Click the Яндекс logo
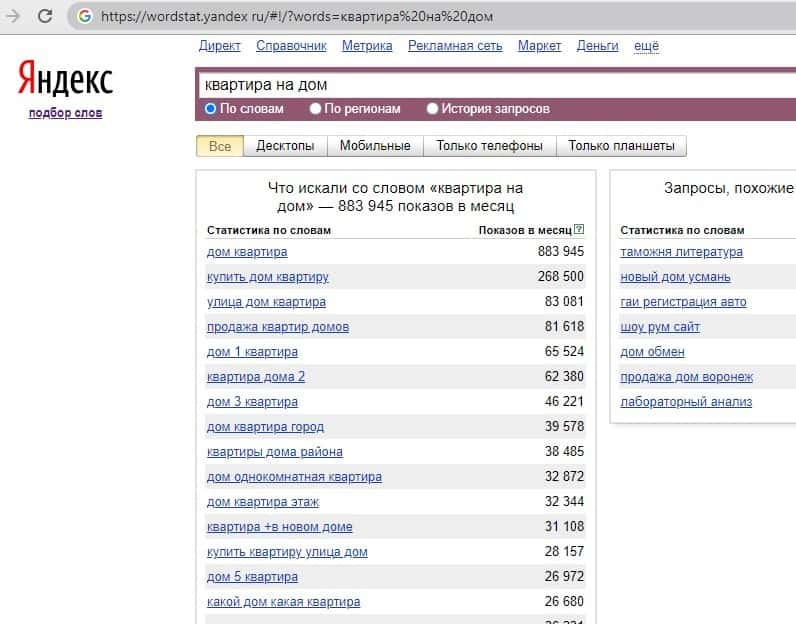Viewport: 796px width, 624px height. click(65, 80)
